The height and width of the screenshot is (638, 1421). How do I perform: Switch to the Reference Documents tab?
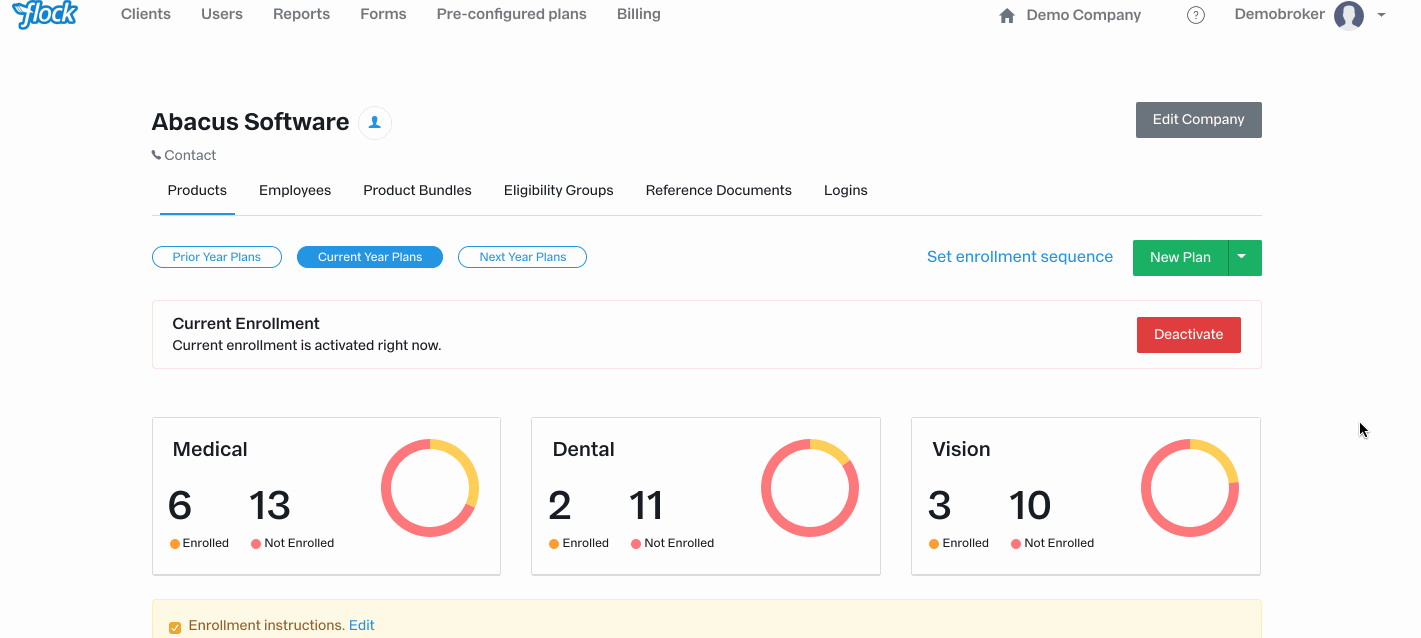coord(719,190)
